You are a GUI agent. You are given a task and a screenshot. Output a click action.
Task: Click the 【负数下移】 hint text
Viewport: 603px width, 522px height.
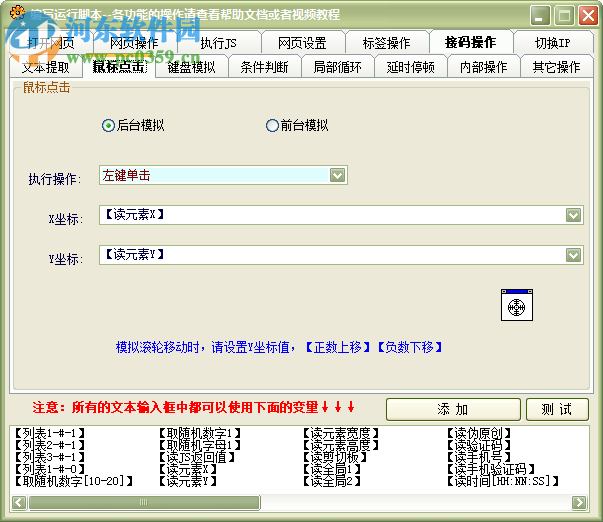(410, 347)
